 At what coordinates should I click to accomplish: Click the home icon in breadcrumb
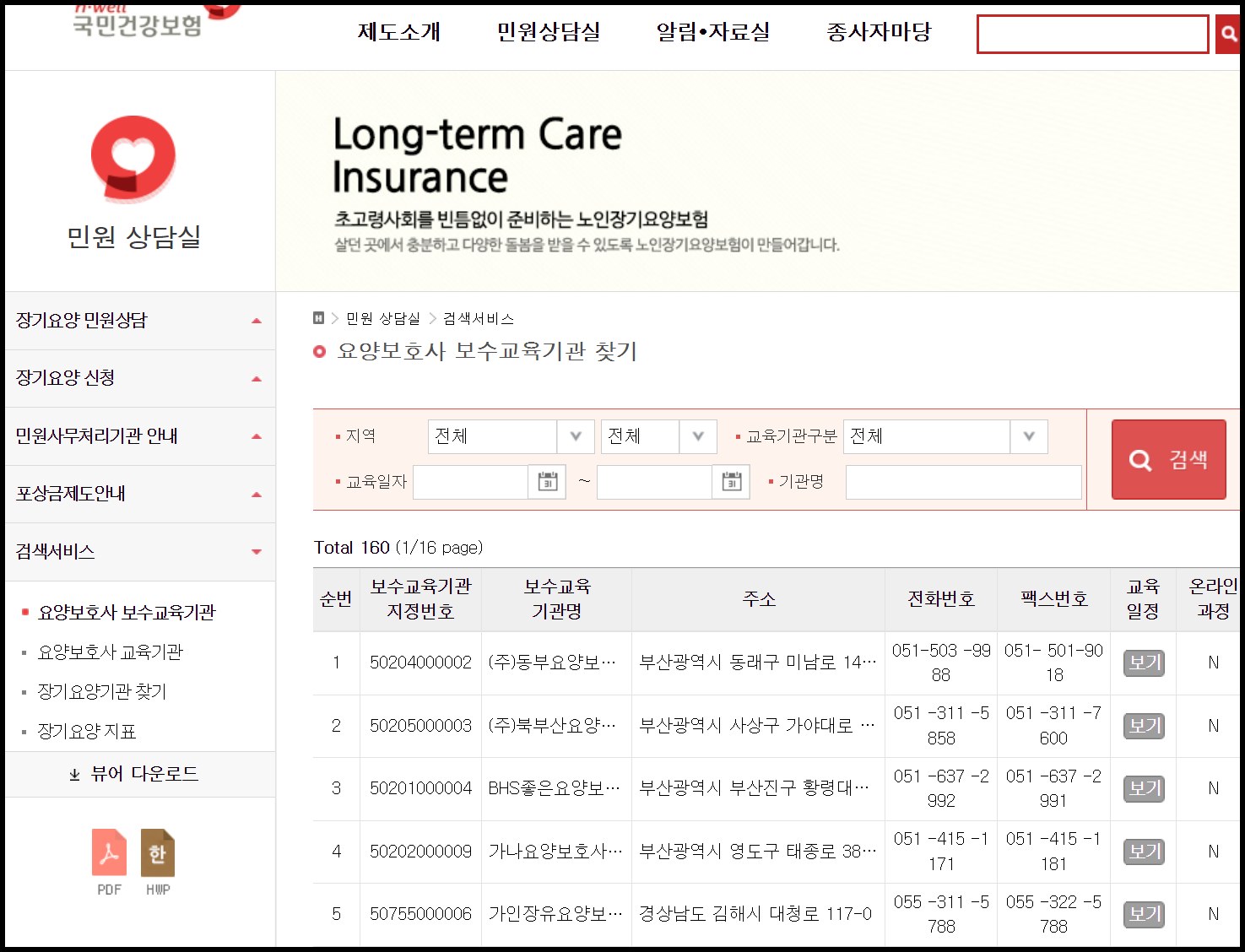tap(318, 318)
